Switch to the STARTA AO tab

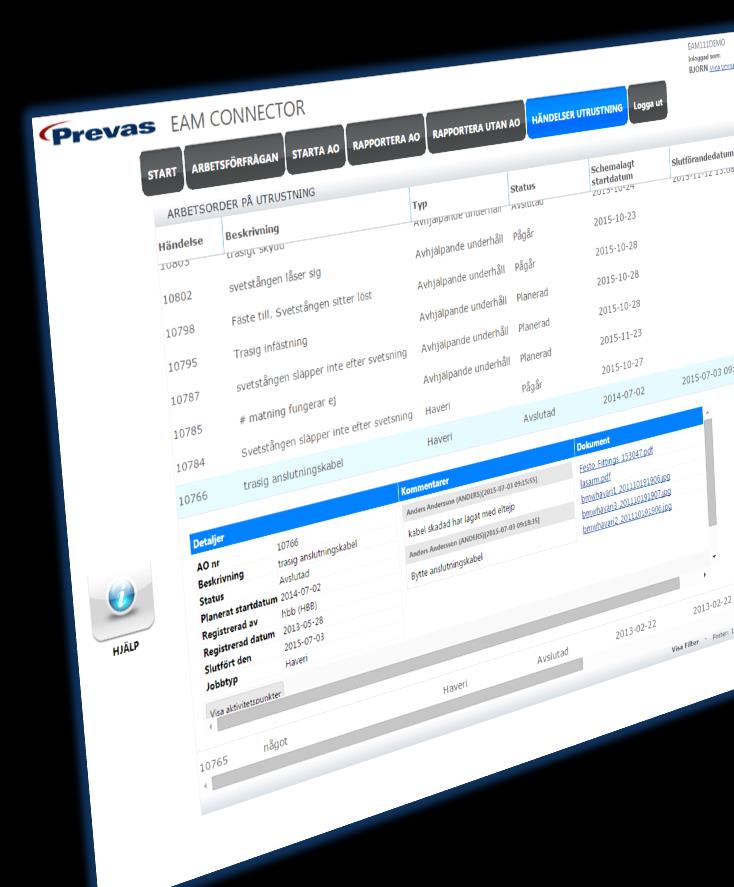point(316,150)
